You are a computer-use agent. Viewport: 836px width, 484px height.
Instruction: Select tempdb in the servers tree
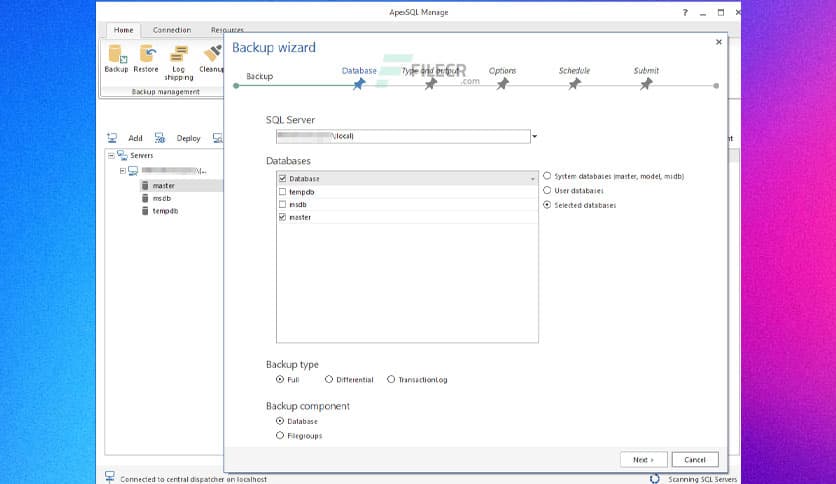click(x=165, y=211)
